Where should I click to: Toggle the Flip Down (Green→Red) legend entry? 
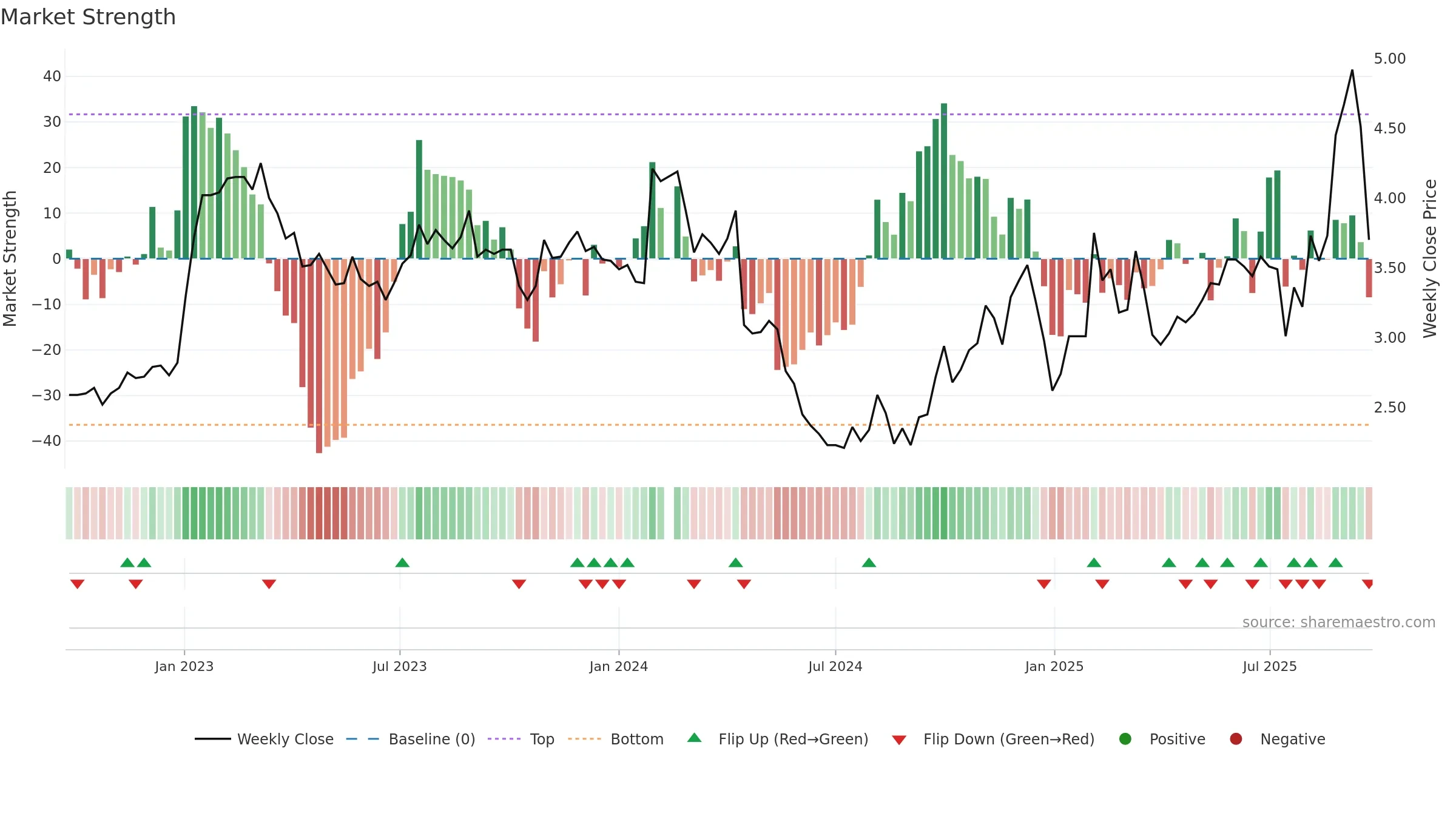point(993,739)
